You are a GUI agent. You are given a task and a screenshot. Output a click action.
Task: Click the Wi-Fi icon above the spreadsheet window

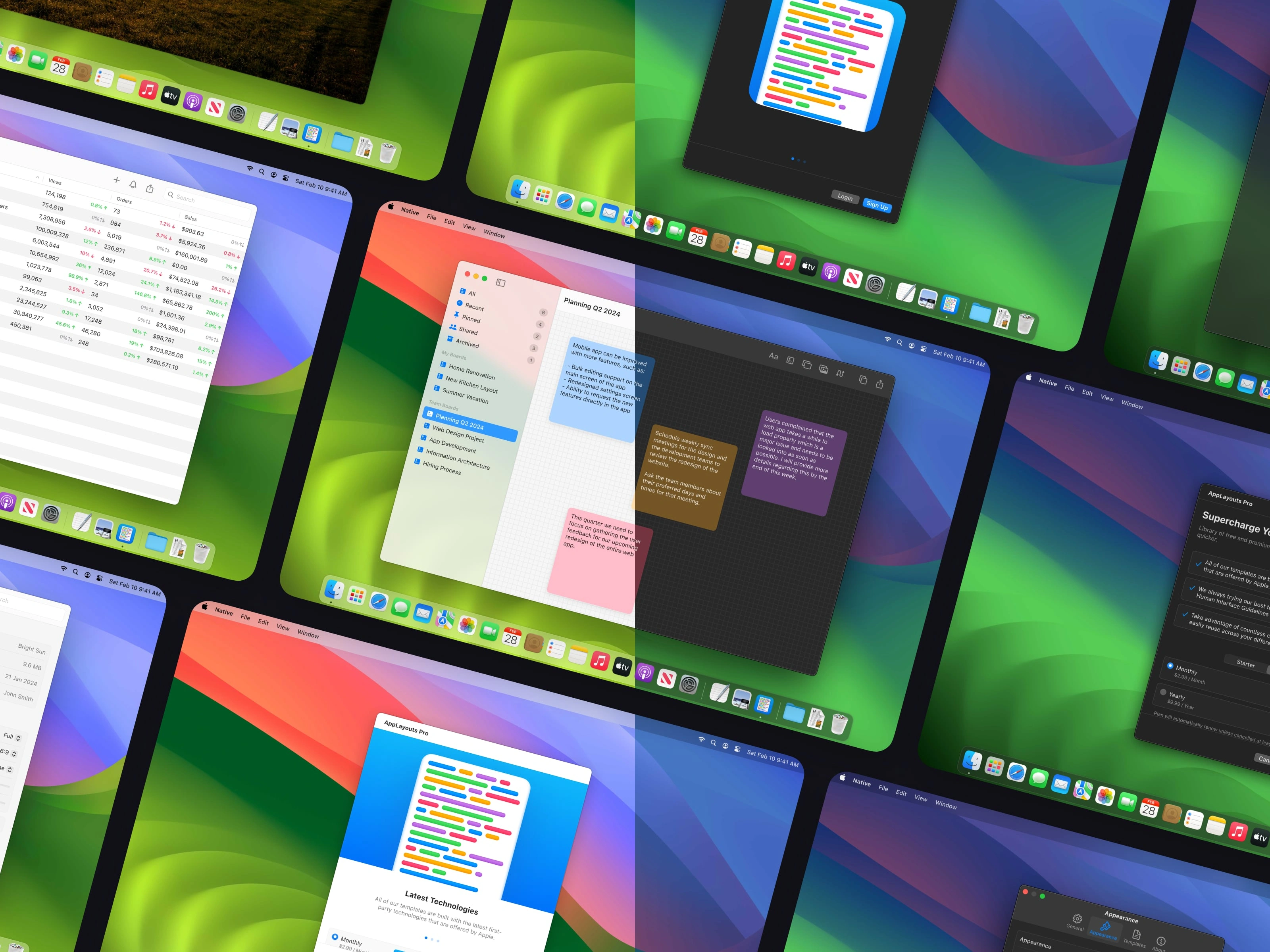(250, 168)
